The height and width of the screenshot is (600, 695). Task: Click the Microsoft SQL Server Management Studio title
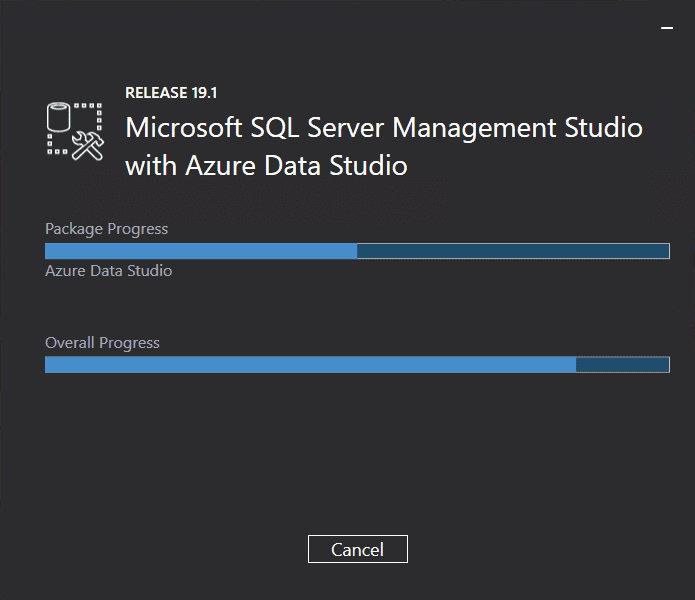(384, 128)
